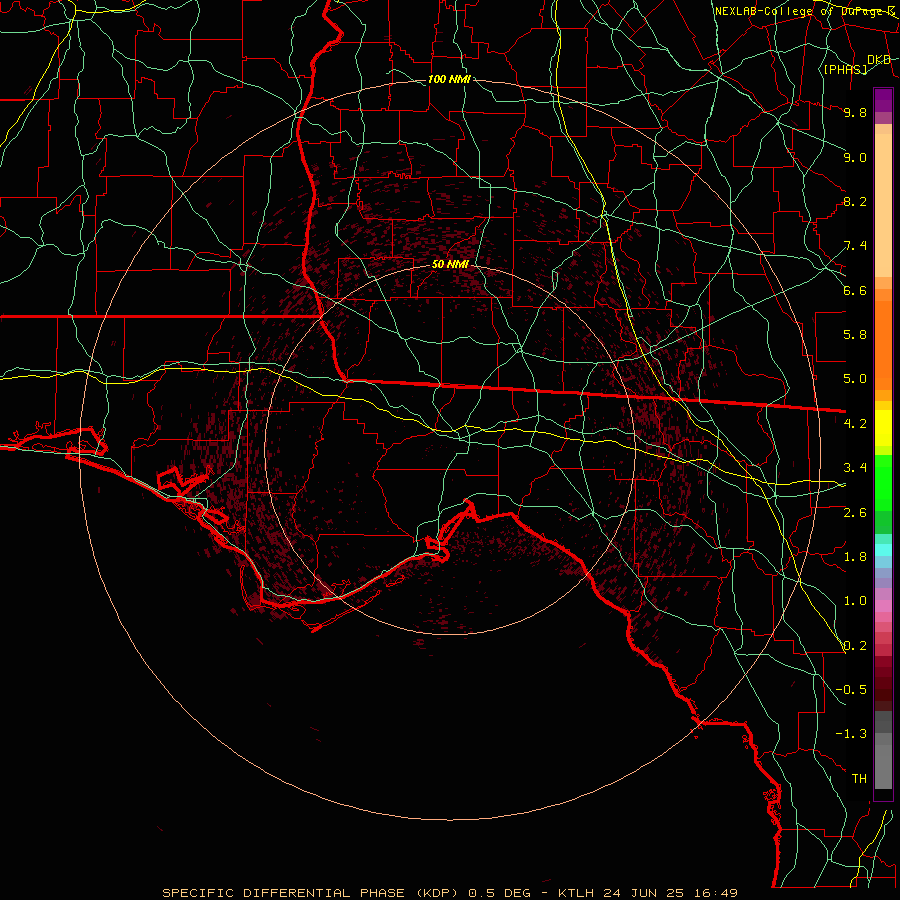
Task: Pick the bright green swatch on color bar
Action: point(883,481)
